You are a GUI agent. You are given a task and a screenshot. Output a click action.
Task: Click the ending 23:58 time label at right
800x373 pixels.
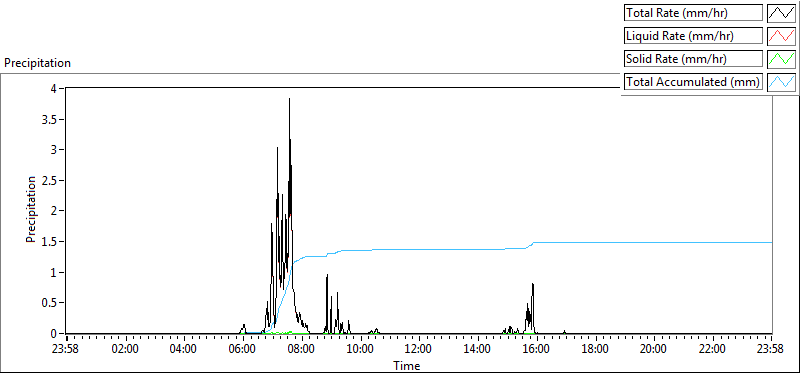point(771,350)
